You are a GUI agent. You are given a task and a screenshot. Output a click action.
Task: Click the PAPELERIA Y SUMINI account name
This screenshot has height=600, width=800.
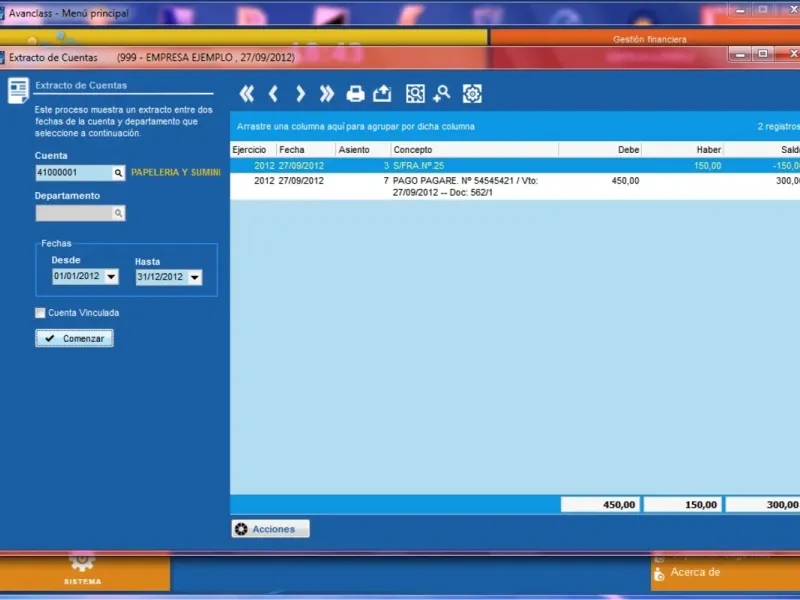(176, 172)
